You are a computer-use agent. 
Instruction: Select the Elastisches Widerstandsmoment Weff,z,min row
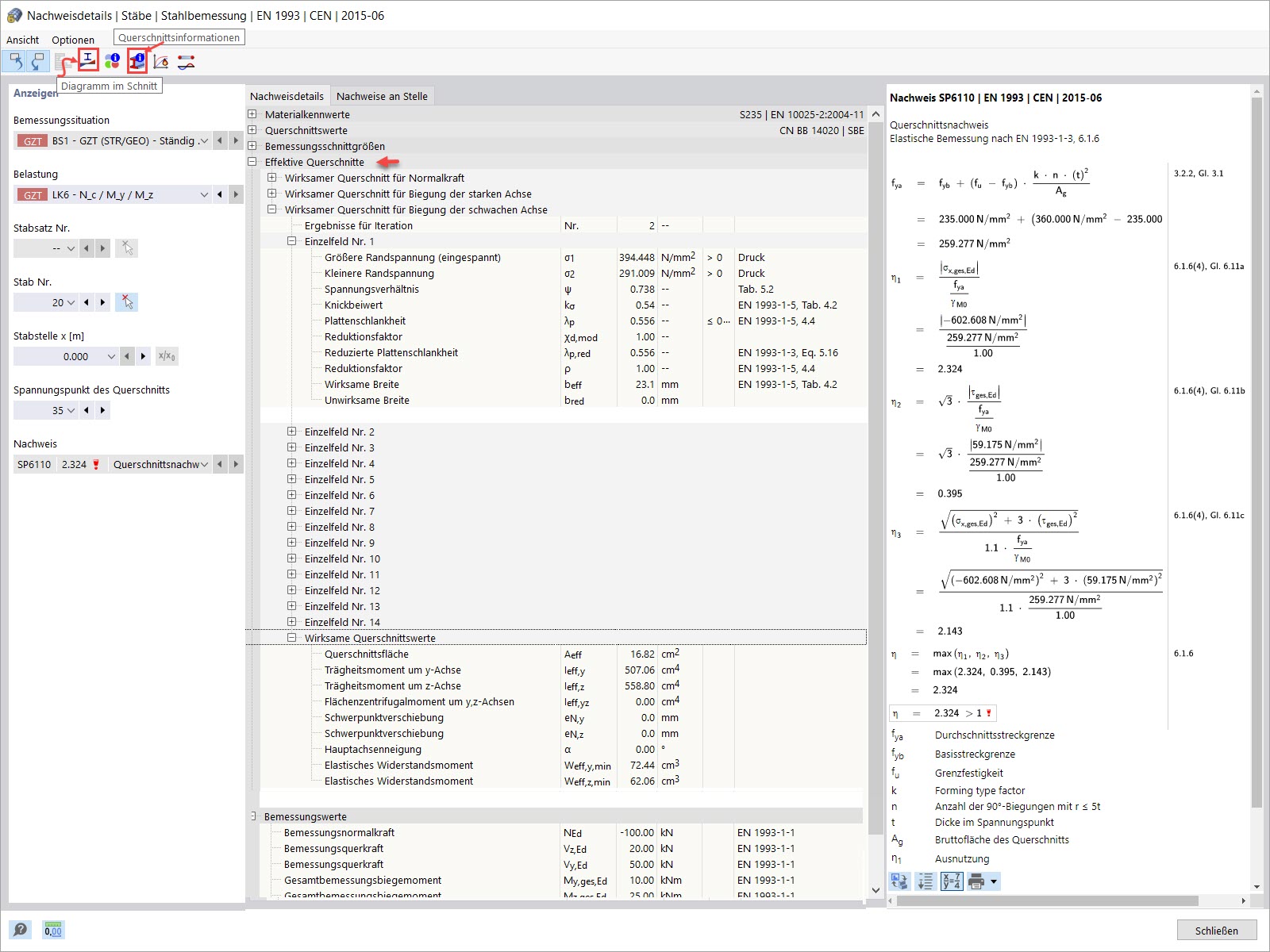pos(563,781)
